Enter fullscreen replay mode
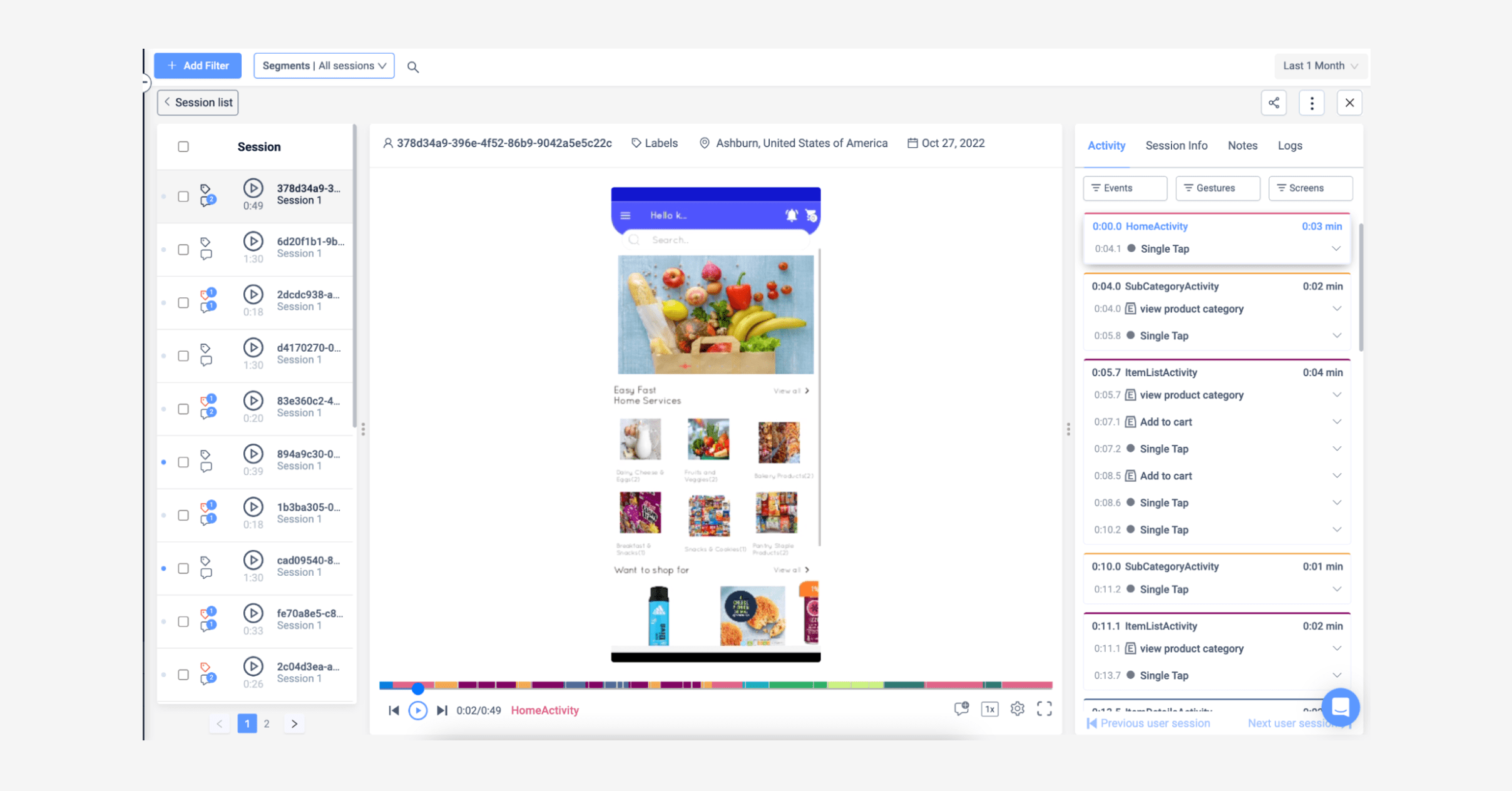The image size is (1512, 791). pyautogui.click(x=1045, y=709)
